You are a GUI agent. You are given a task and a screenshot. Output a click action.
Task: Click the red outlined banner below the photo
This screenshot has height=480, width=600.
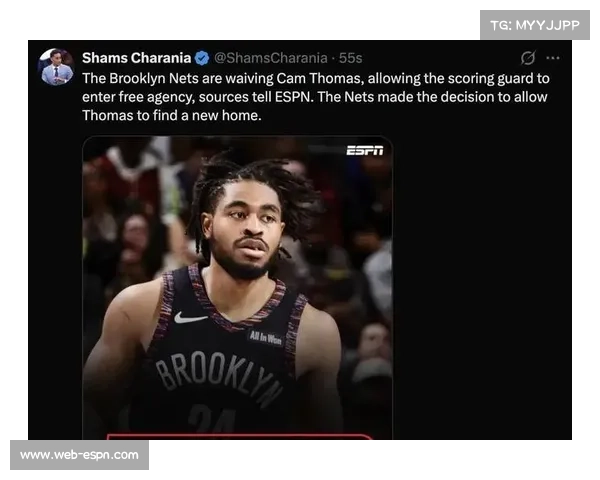(239, 437)
